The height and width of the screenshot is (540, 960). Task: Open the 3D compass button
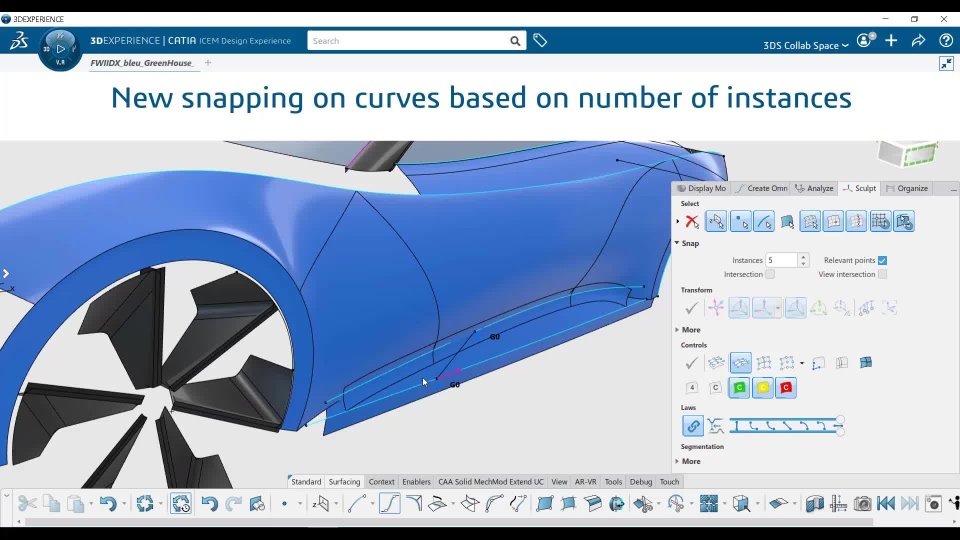(60, 48)
